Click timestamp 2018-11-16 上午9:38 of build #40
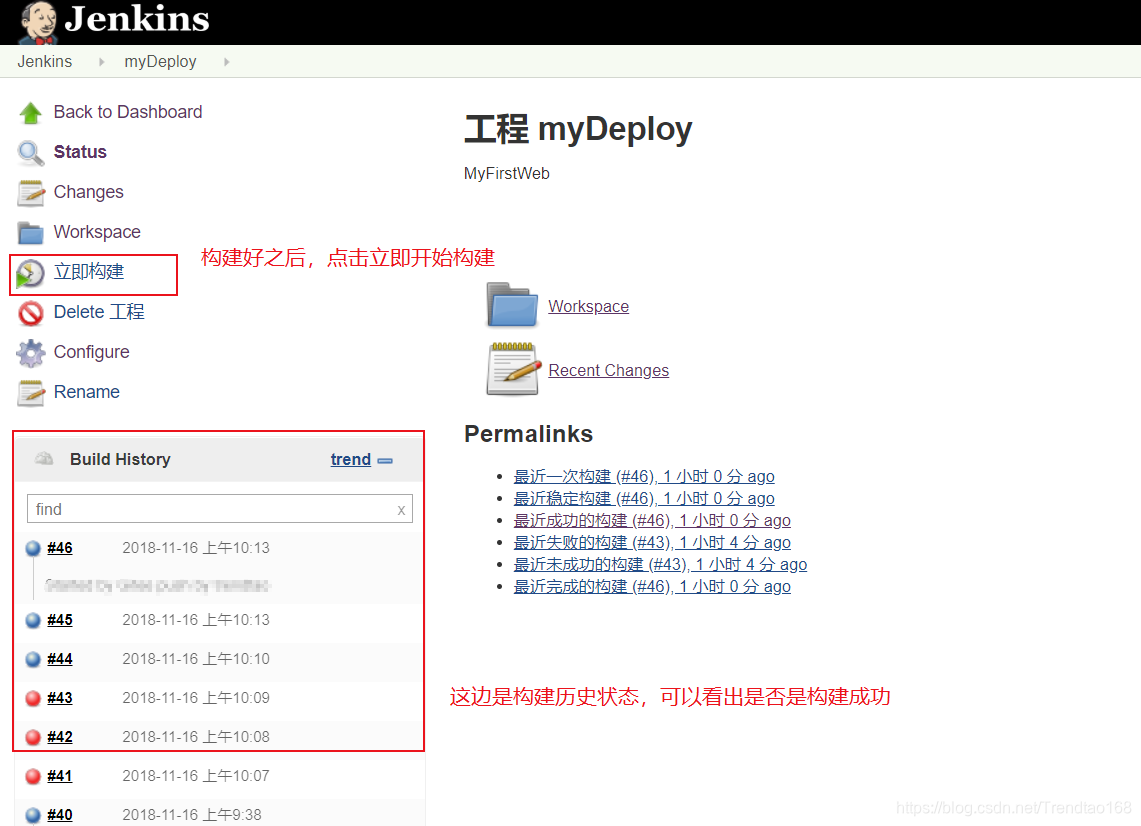The height and width of the screenshot is (826, 1141). tap(192, 815)
